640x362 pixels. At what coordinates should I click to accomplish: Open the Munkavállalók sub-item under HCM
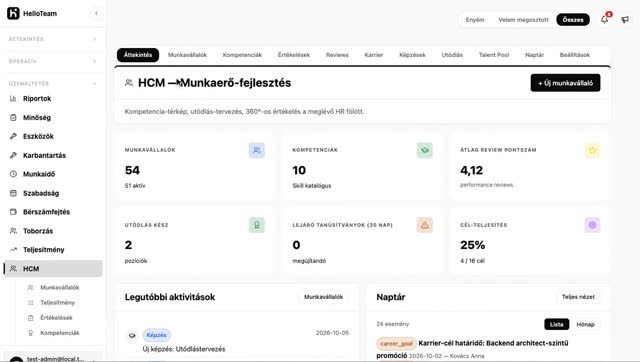coord(60,288)
